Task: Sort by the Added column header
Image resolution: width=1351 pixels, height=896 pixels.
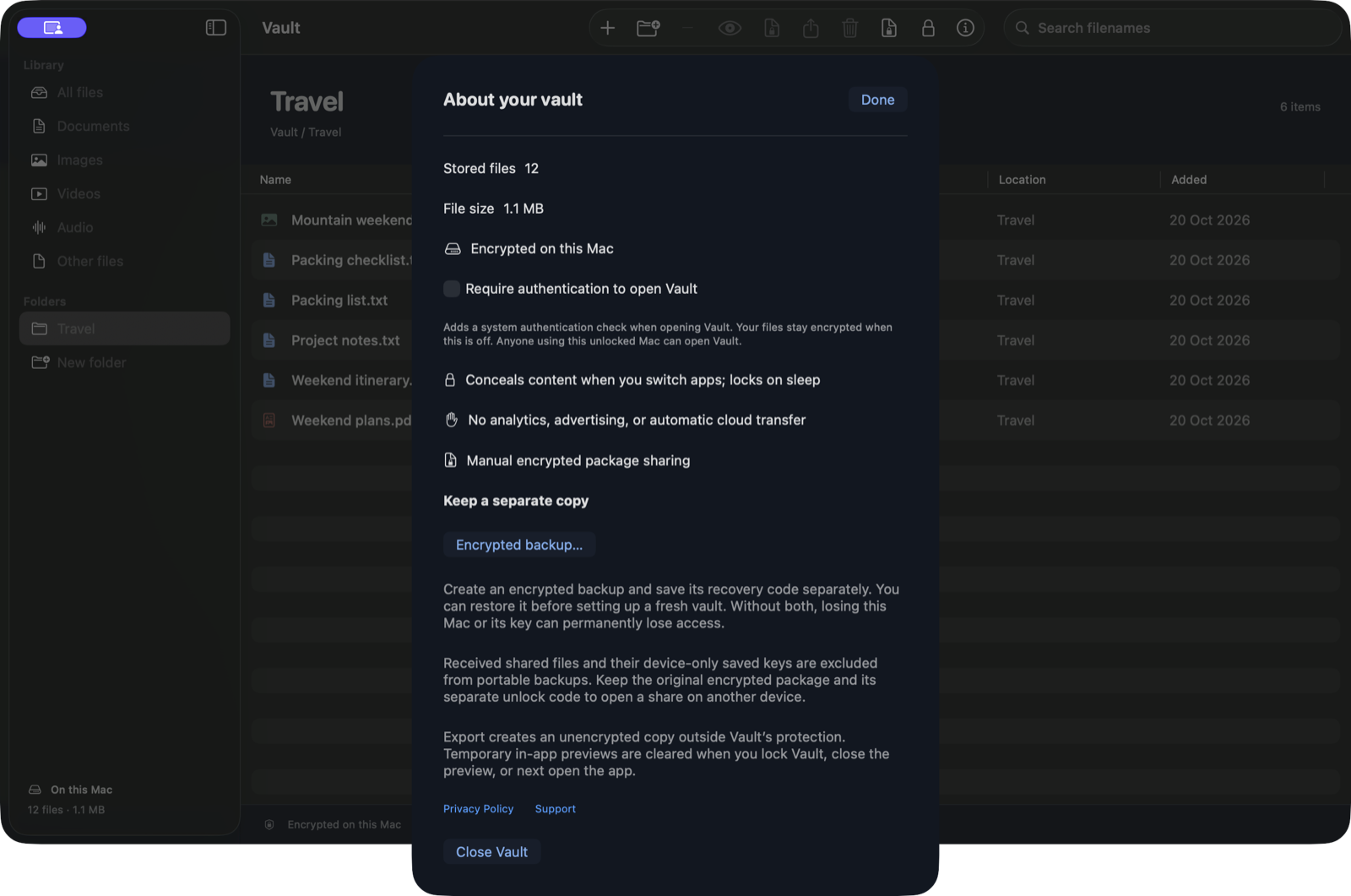Action: coord(1189,180)
